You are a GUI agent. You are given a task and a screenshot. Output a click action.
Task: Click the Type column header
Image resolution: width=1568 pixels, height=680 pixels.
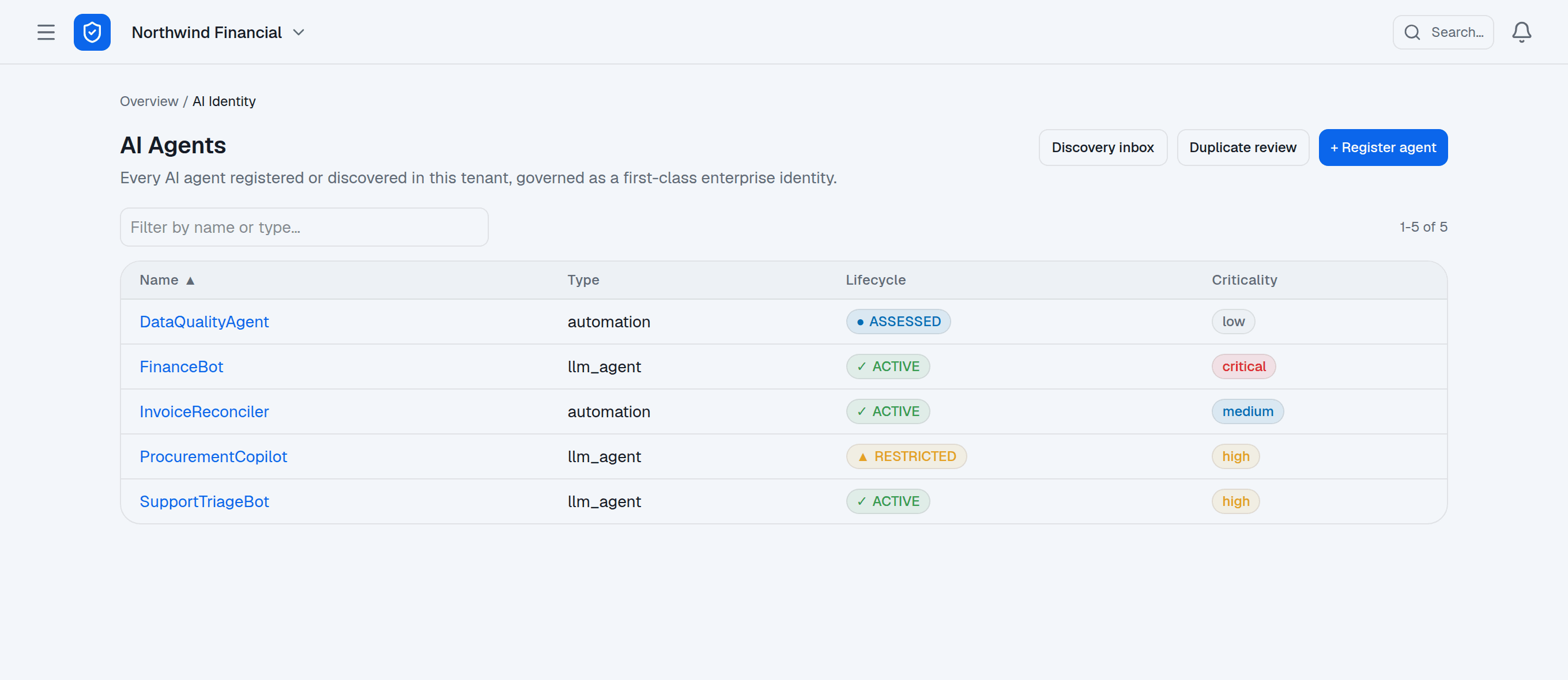583,281
